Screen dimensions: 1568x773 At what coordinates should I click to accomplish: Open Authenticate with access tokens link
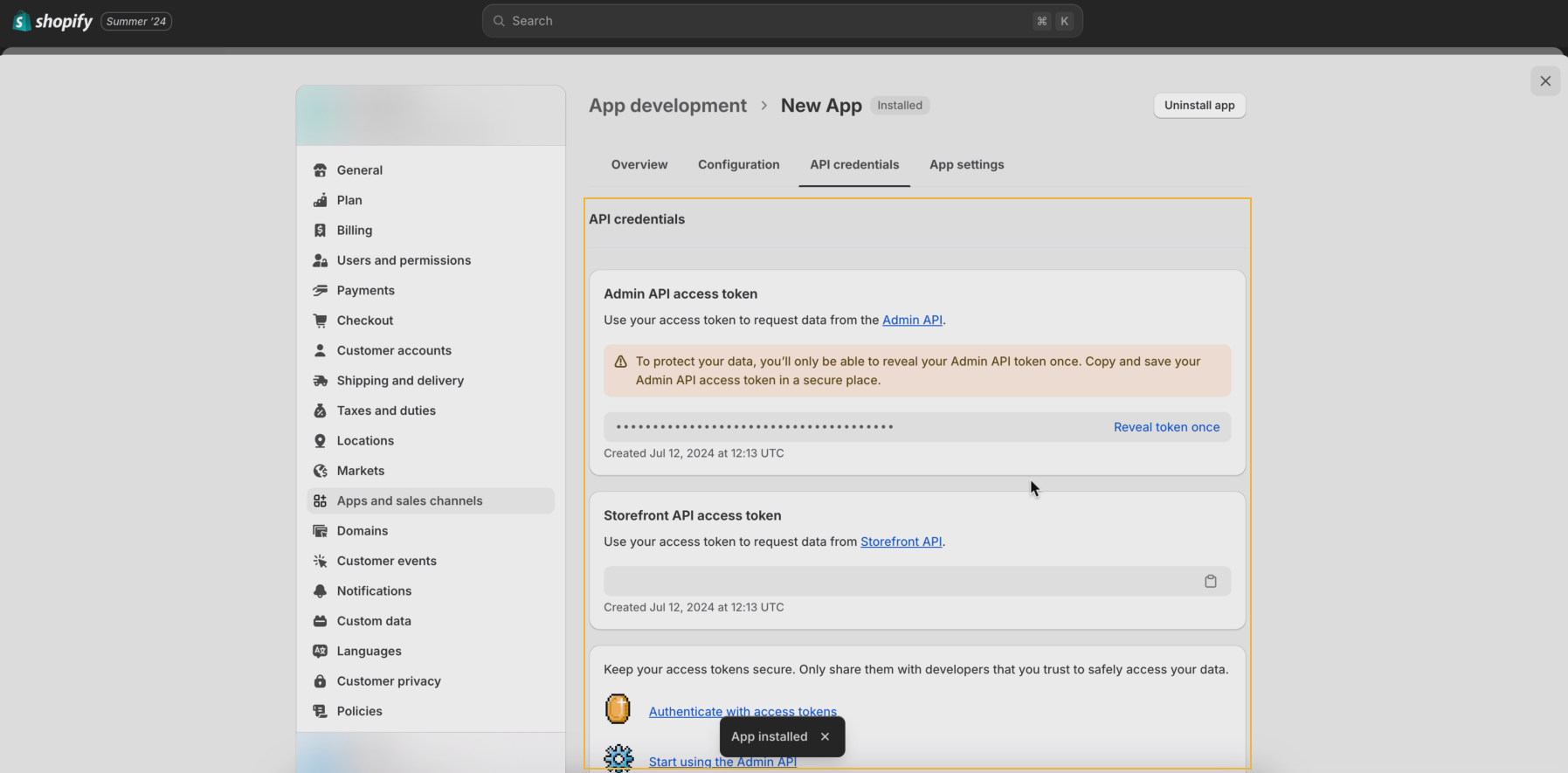pos(743,712)
